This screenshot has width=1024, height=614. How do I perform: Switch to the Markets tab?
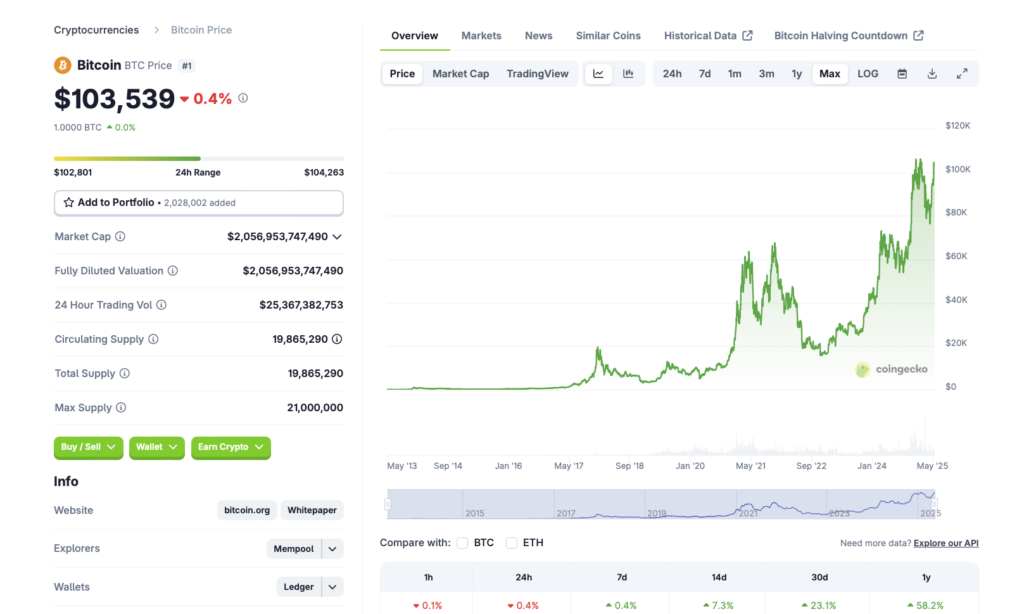[x=481, y=36]
